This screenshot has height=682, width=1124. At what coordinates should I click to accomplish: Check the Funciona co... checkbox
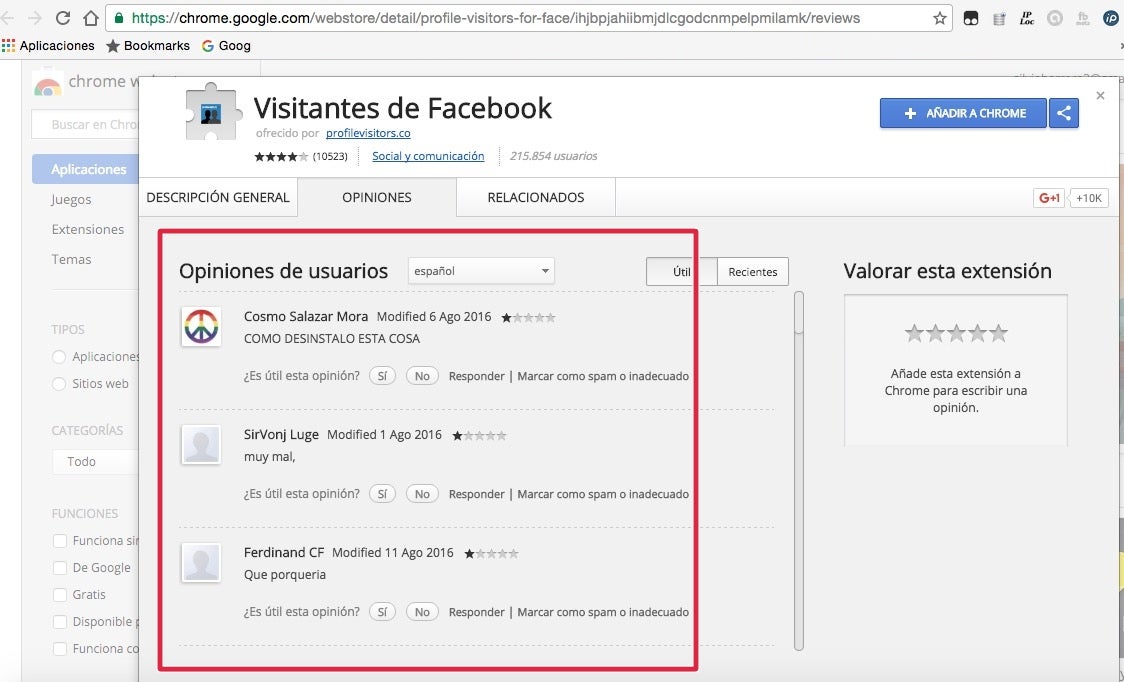coord(60,649)
